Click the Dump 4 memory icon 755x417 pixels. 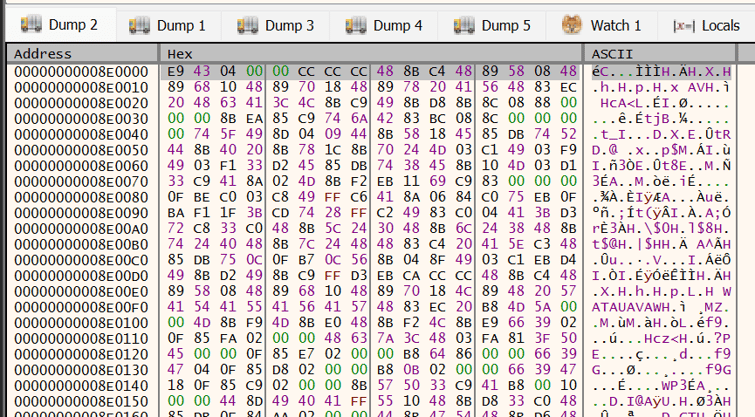pyautogui.click(x=356, y=25)
